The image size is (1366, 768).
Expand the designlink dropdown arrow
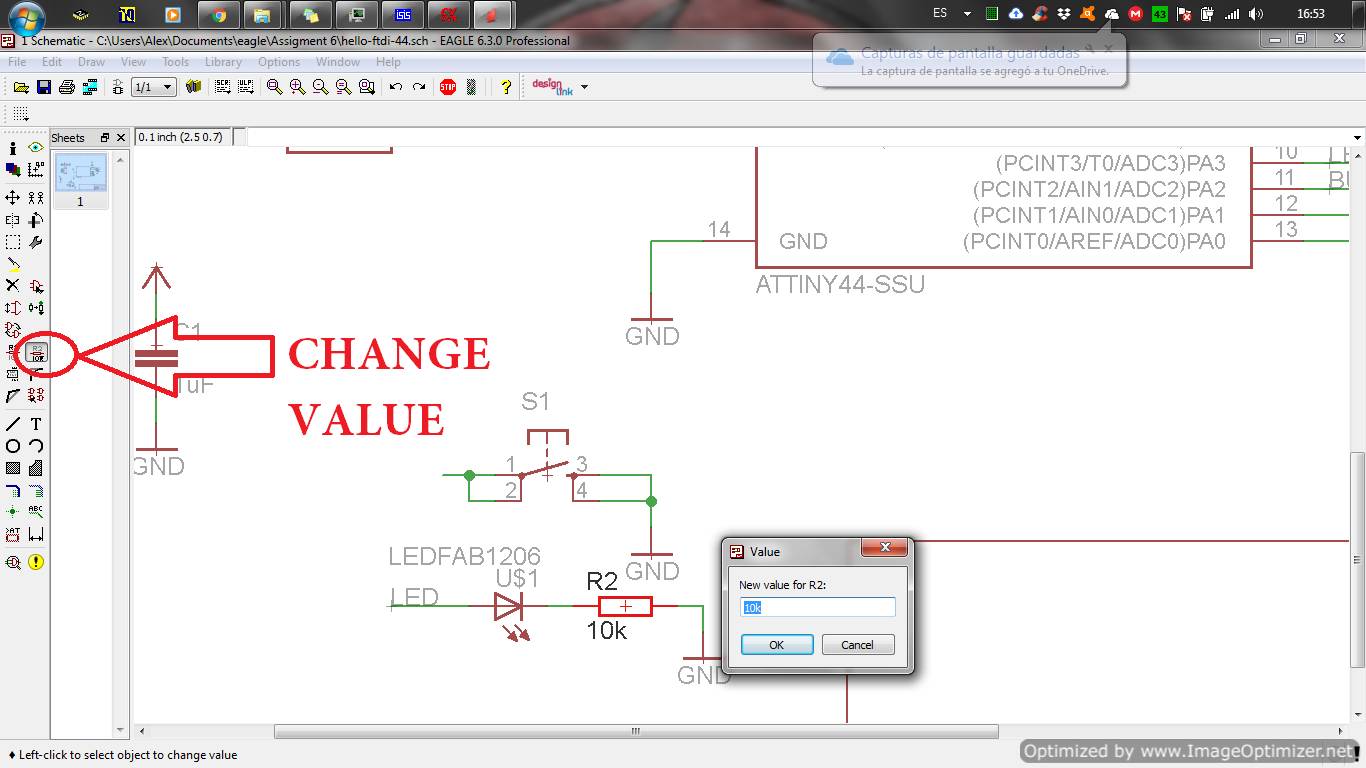click(584, 87)
